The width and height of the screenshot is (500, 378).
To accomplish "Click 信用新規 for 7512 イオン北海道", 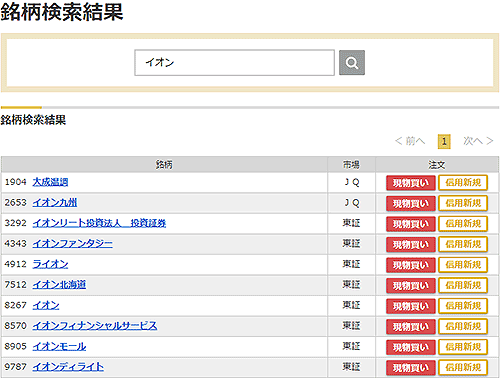I will (463, 285).
